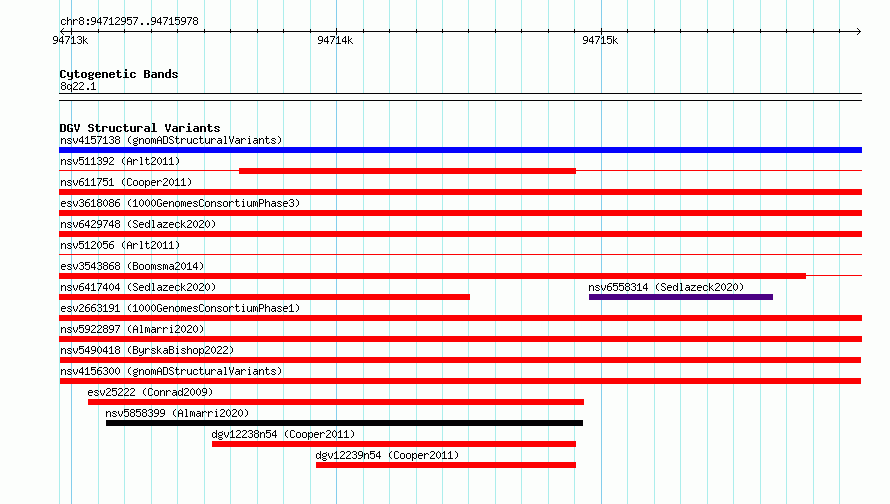Open nsv5858399 (Almarri2020) label

pos(177,413)
